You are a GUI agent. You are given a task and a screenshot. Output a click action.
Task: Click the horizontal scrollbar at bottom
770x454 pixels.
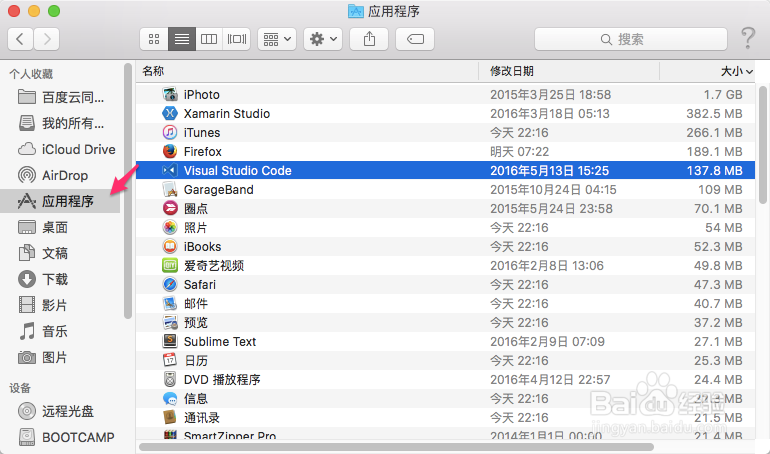[396, 447]
